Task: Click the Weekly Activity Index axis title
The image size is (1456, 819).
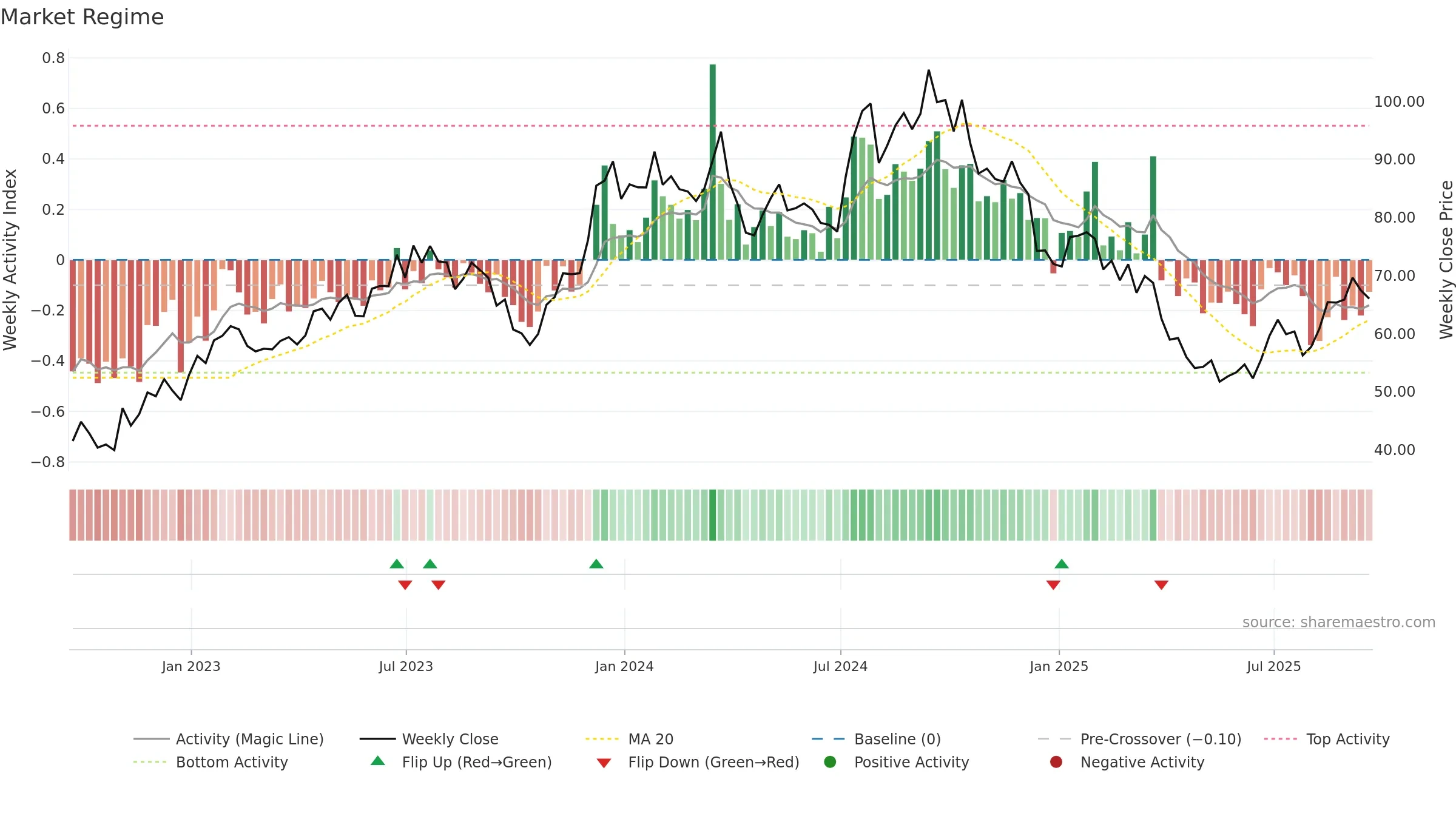Action: tap(10, 260)
